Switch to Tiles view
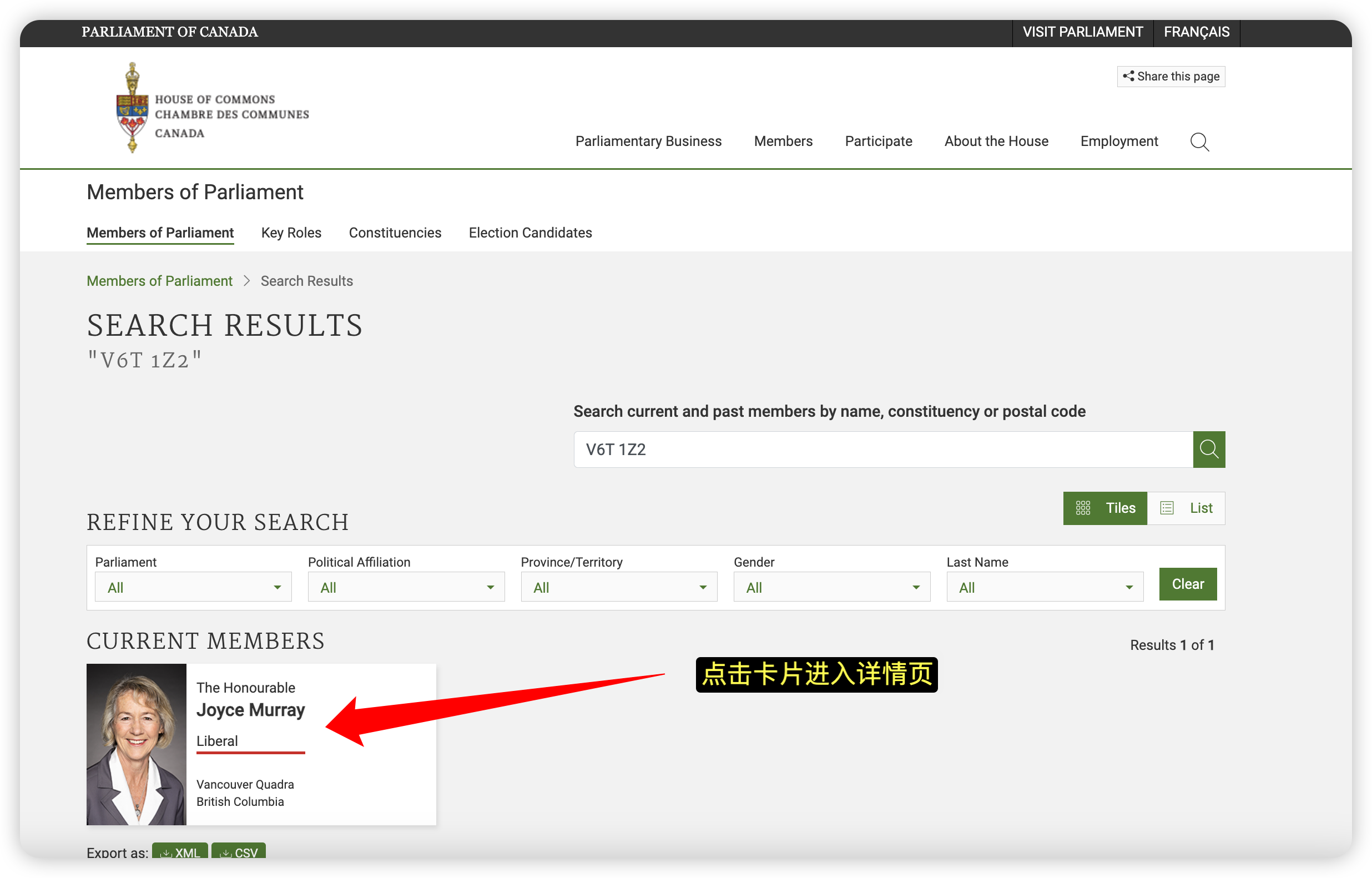This screenshot has width=1372, height=878. click(x=1104, y=508)
